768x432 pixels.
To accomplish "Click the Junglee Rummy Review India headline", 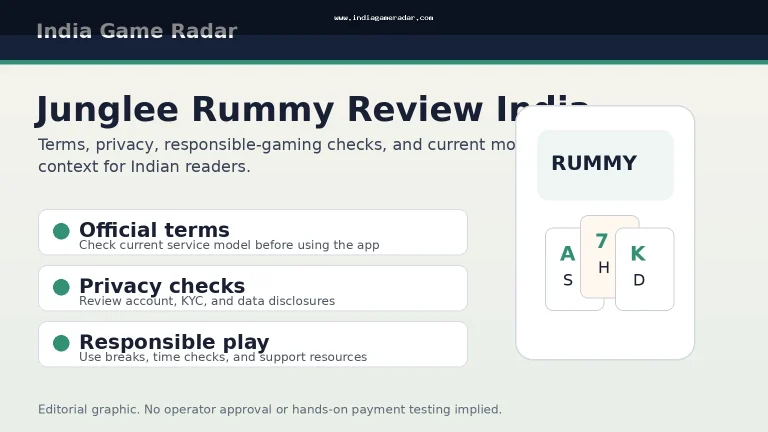I will click(x=312, y=110).
